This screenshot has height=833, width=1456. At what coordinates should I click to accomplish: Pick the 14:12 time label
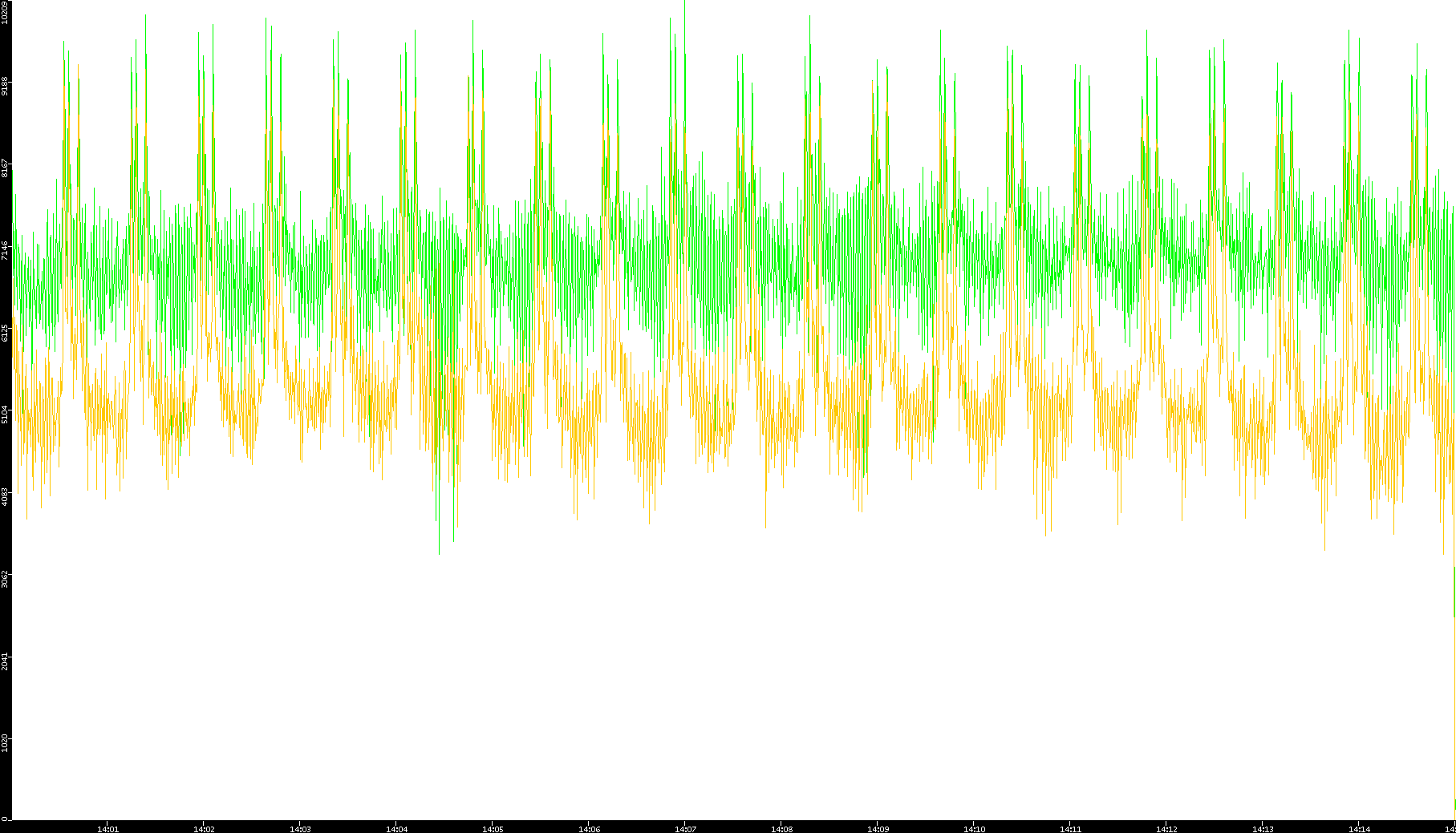tap(1166, 829)
